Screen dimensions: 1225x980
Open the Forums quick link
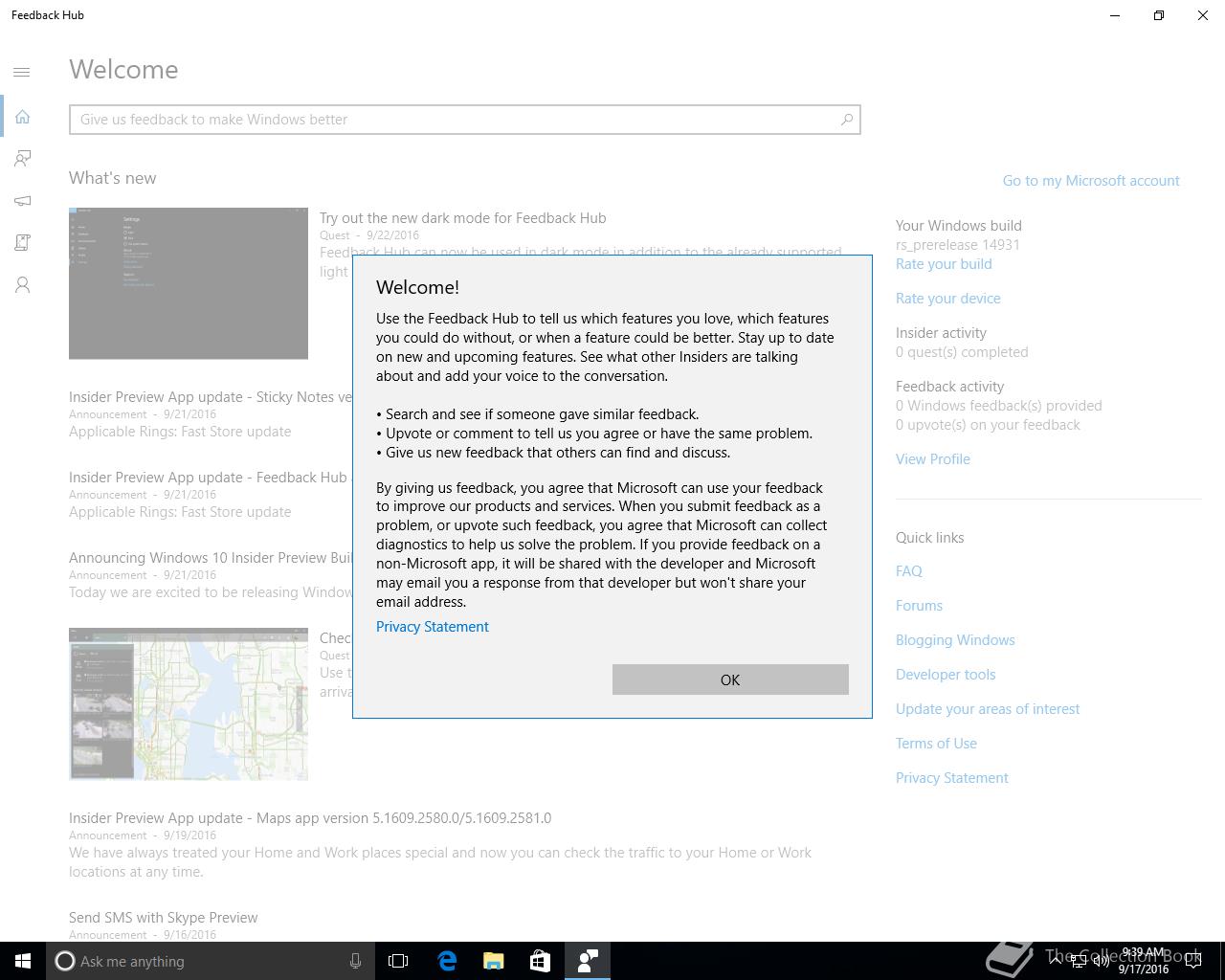(x=919, y=606)
